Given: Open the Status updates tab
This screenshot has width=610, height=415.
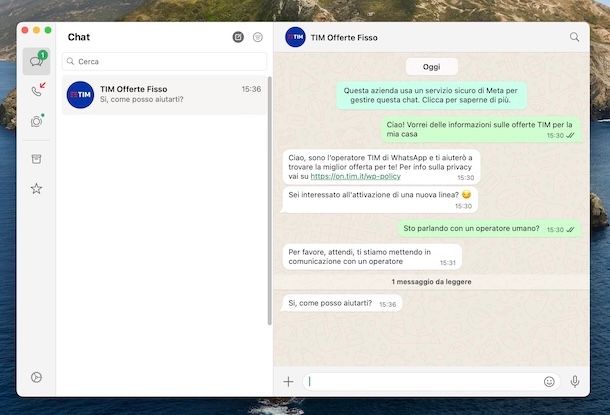Looking at the screenshot, I should coord(37,121).
